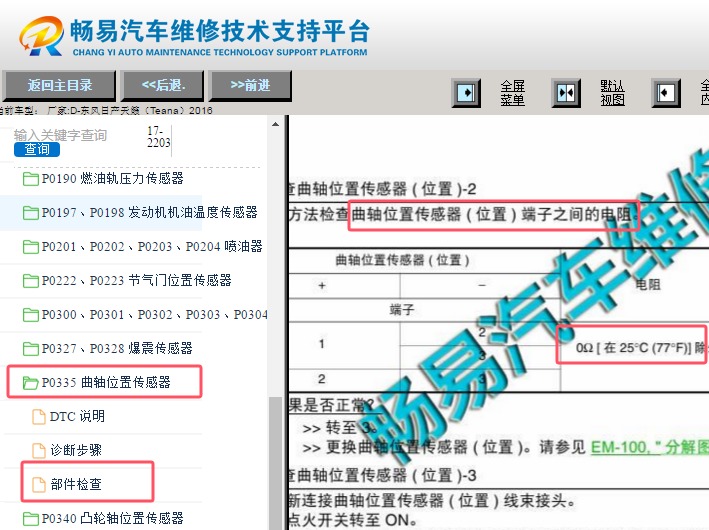Click the 电阻 column header

click(x=648, y=284)
